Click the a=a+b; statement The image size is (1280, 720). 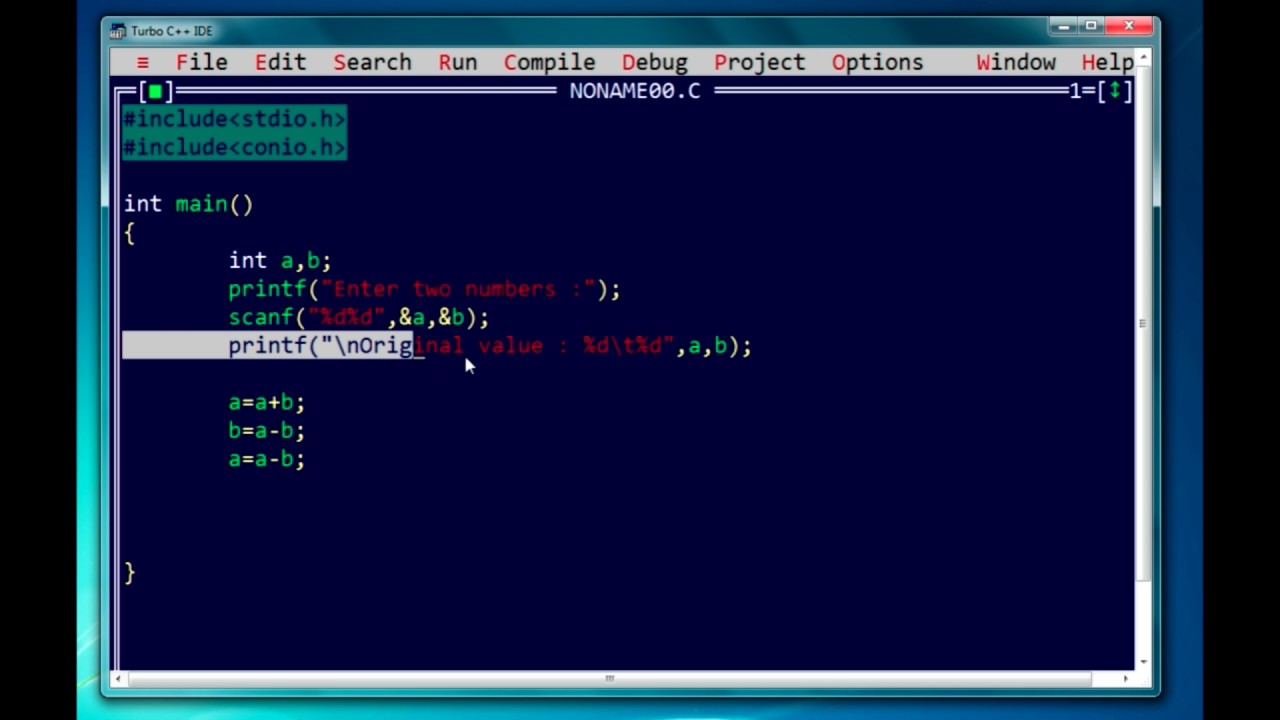266,403
